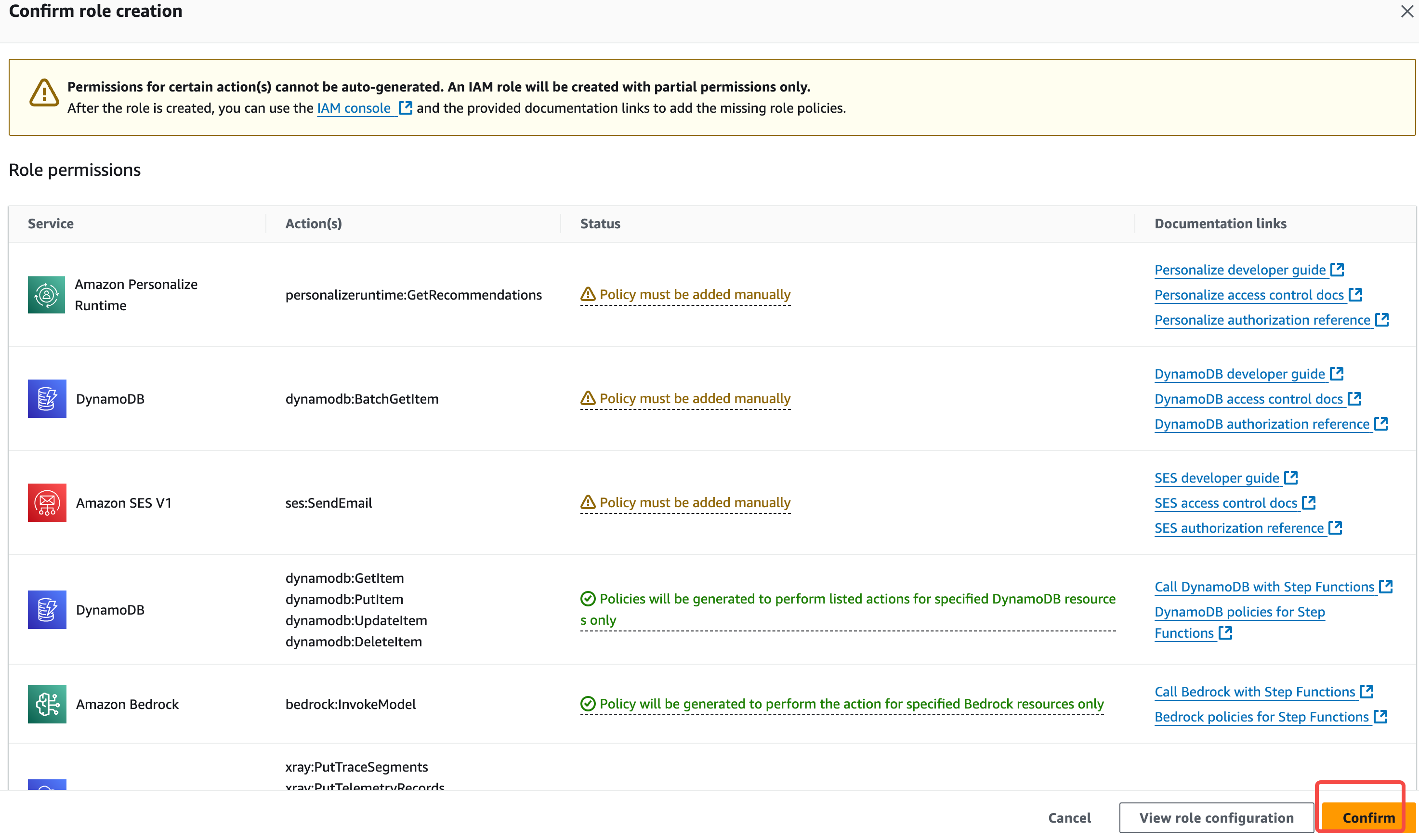Screen dimensions: 1419x840
Task: Click the Service column header
Action: pos(51,223)
